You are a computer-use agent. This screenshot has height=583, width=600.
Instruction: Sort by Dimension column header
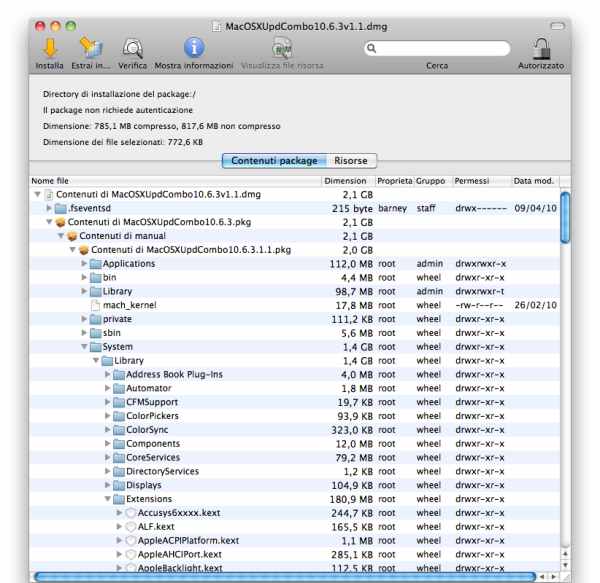coord(348,181)
